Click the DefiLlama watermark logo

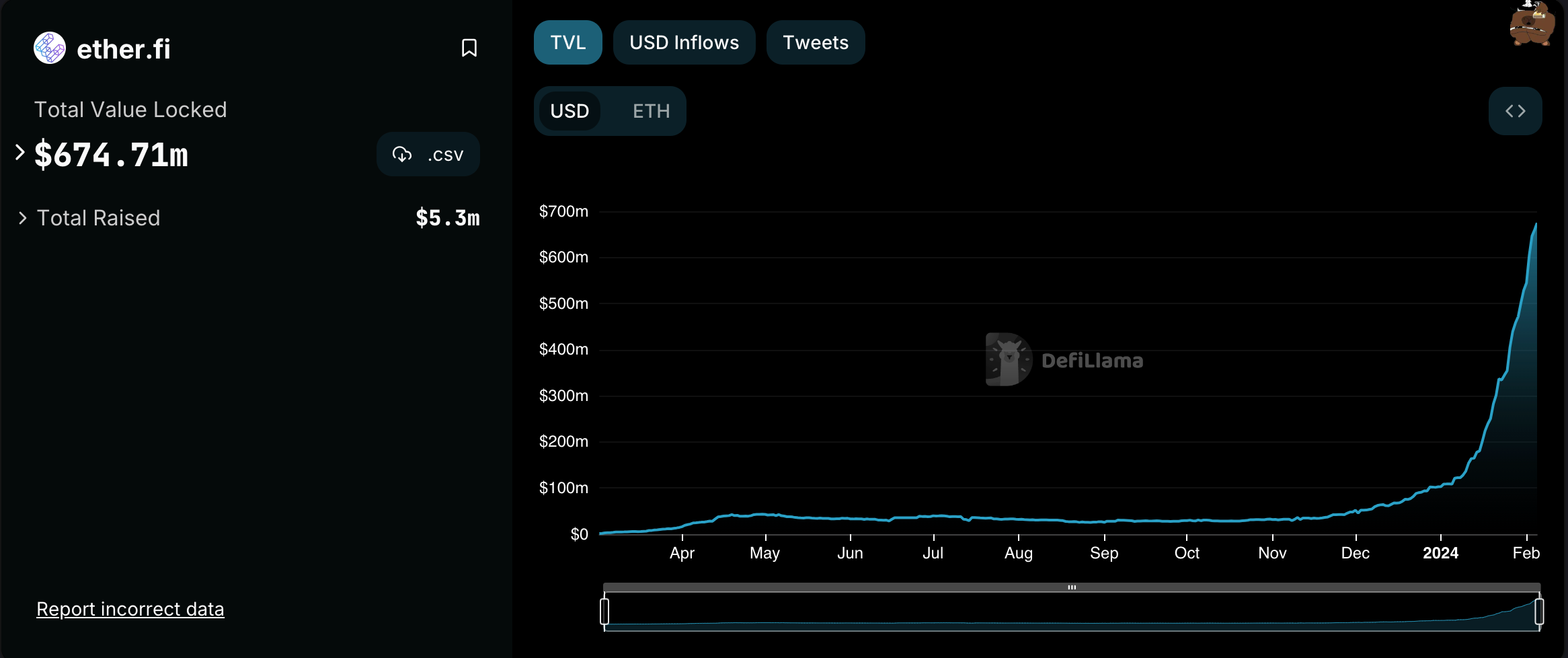(1064, 360)
